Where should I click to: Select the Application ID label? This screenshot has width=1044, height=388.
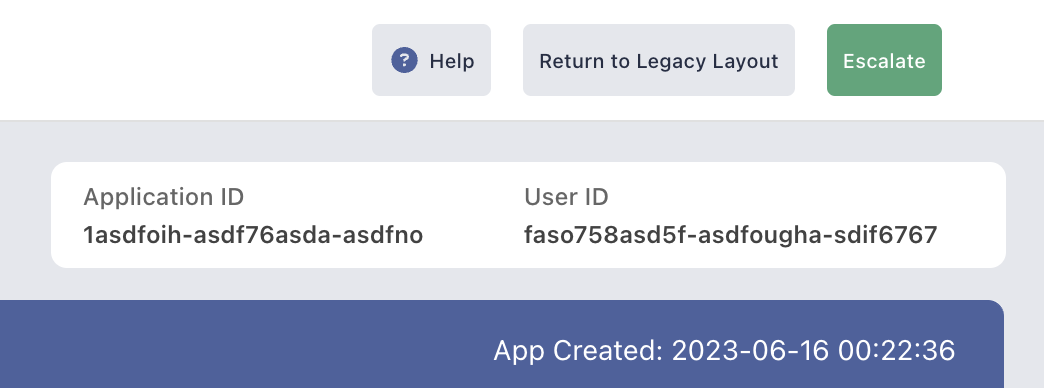pyautogui.click(x=164, y=197)
